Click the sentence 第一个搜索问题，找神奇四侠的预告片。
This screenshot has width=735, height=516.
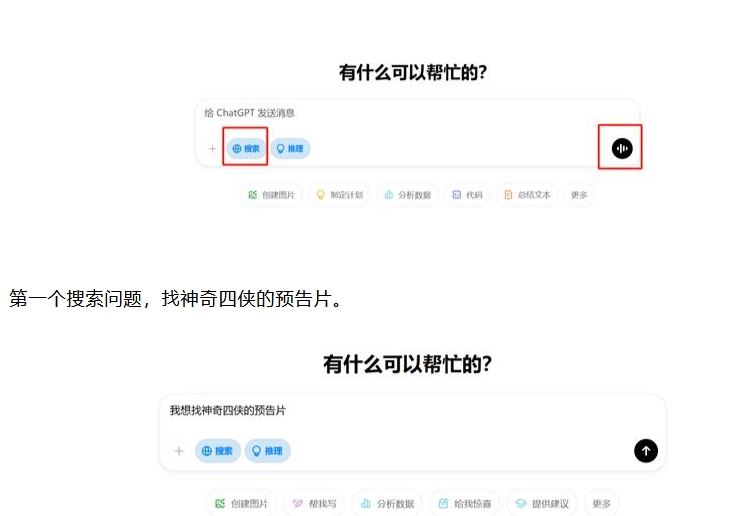pyautogui.click(x=176, y=299)
